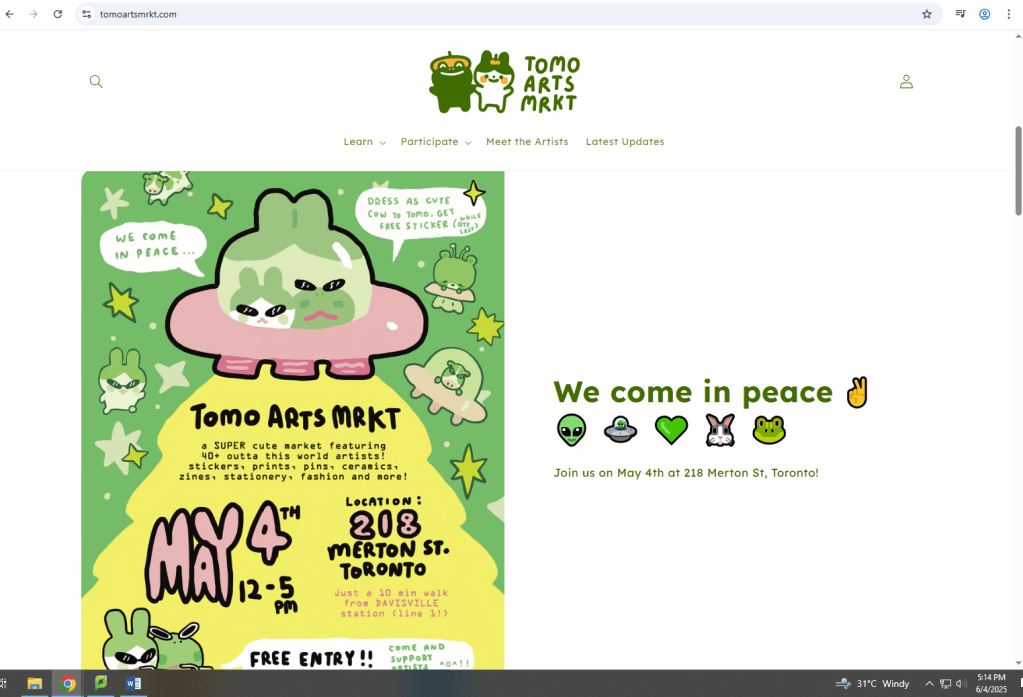The image size is (1023, 697).
Task: Open the Chrome profile avatar icon
Action: pyautogui.click(x=984, y=14)
